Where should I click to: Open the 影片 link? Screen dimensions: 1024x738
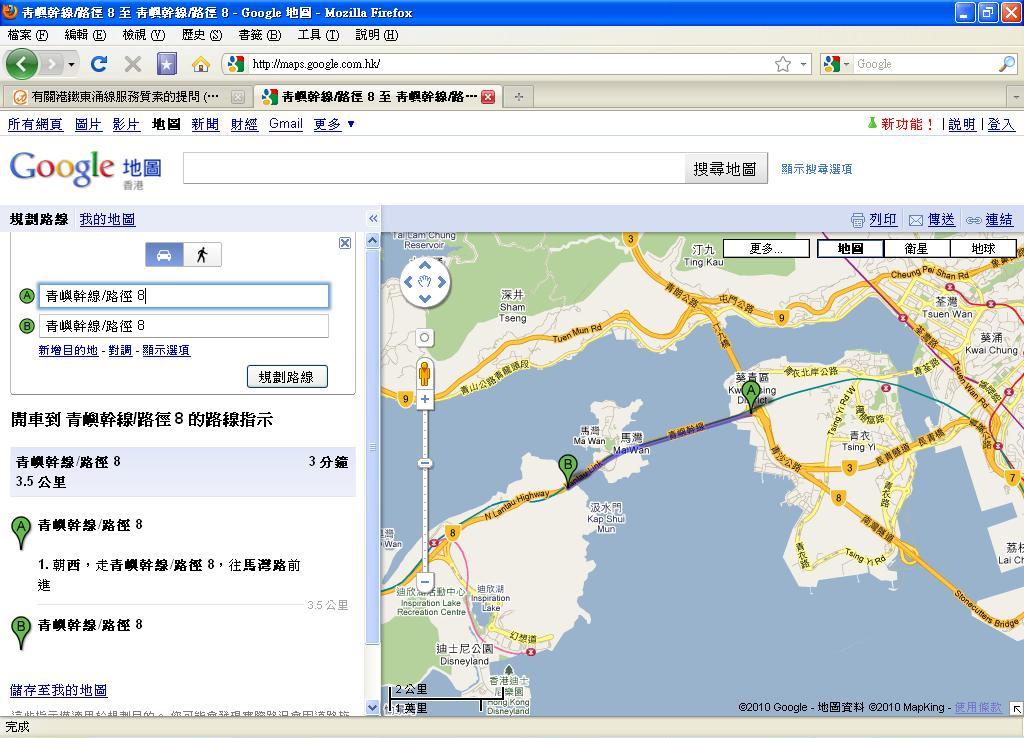pos(126,124)
